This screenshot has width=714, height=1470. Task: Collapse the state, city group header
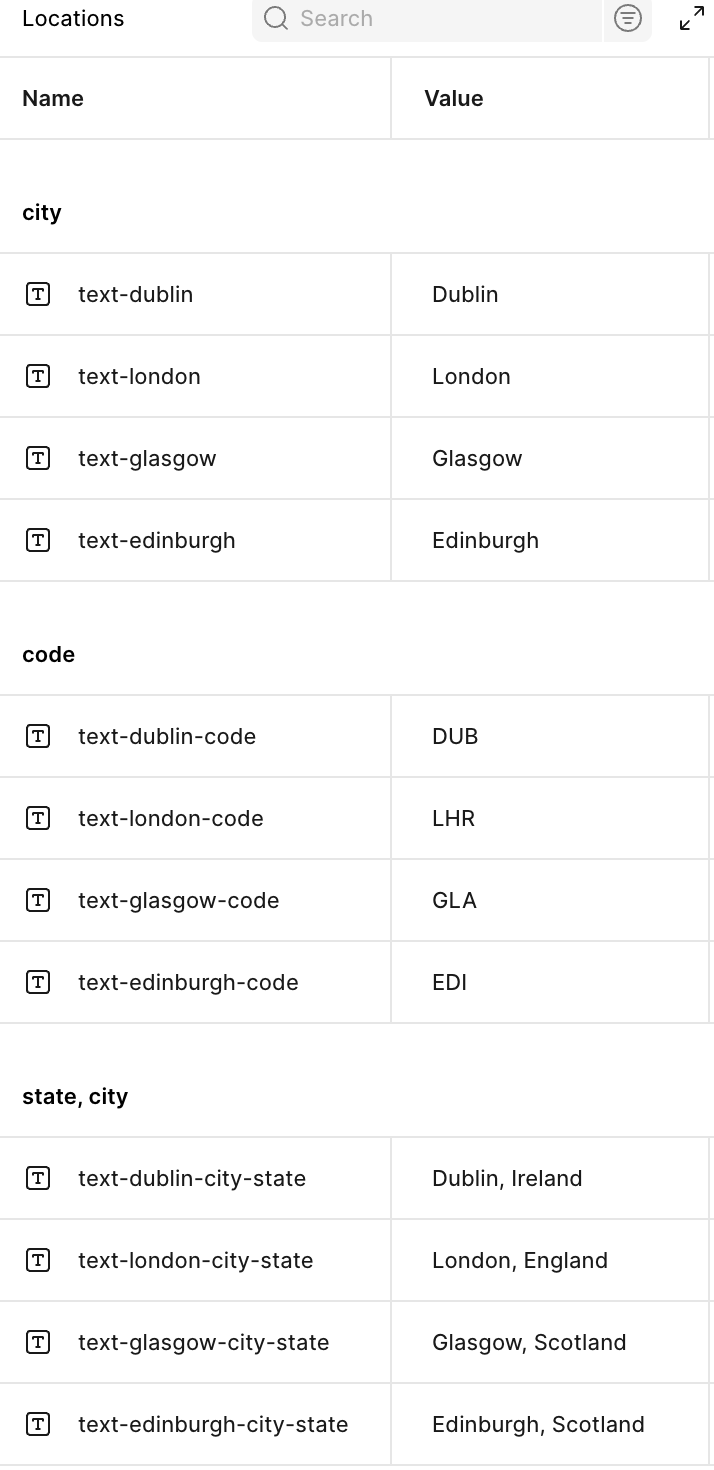coord(75,1097)
